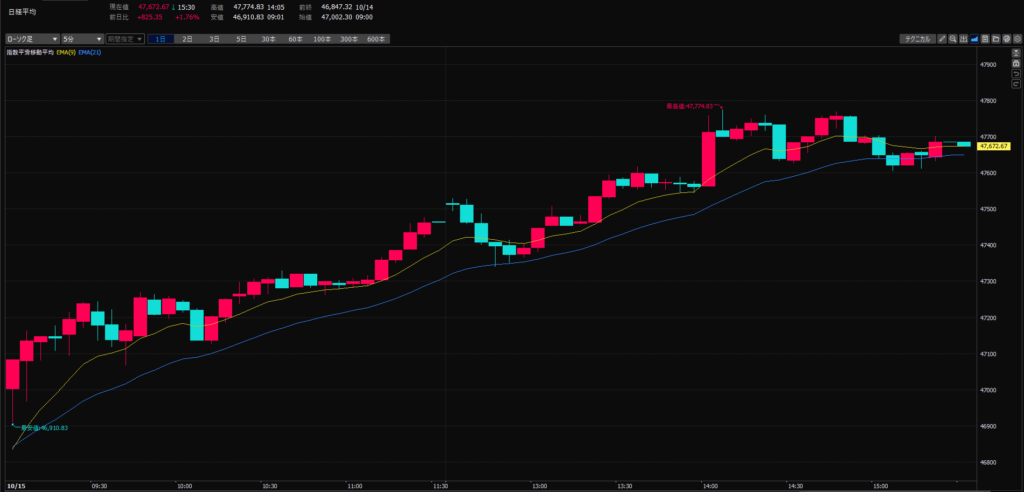Viewport: 1024px width, 492px height.
Task: Open the folder icon in toolbar
Action: click(996, 39)
